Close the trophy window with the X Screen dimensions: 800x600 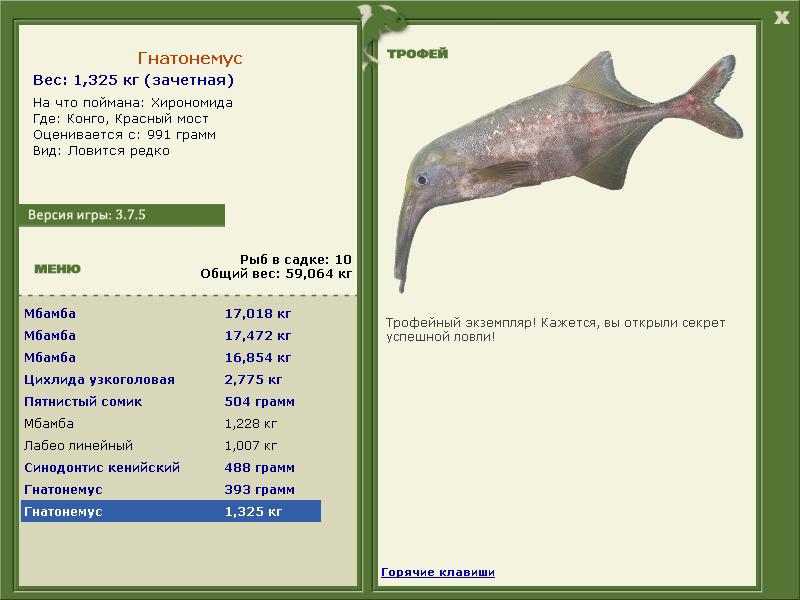click(x=781, y=18)
